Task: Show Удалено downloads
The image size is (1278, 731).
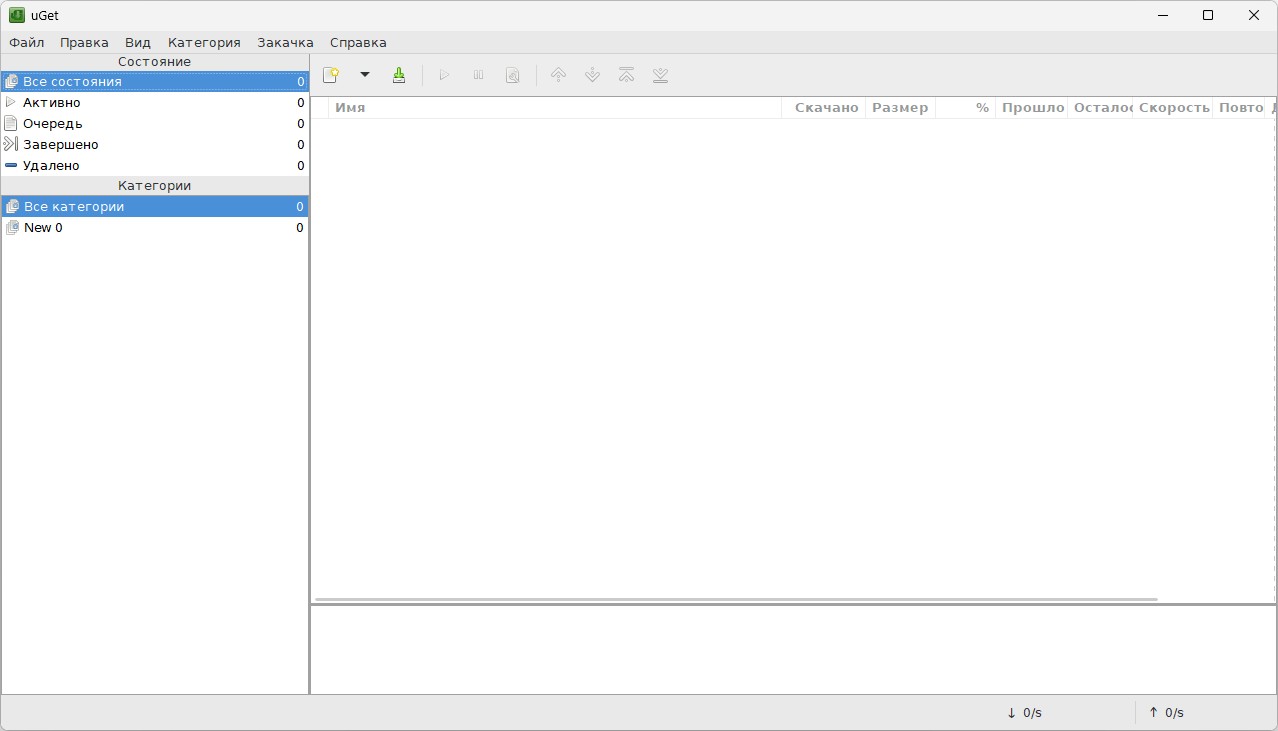Action: 155,166
